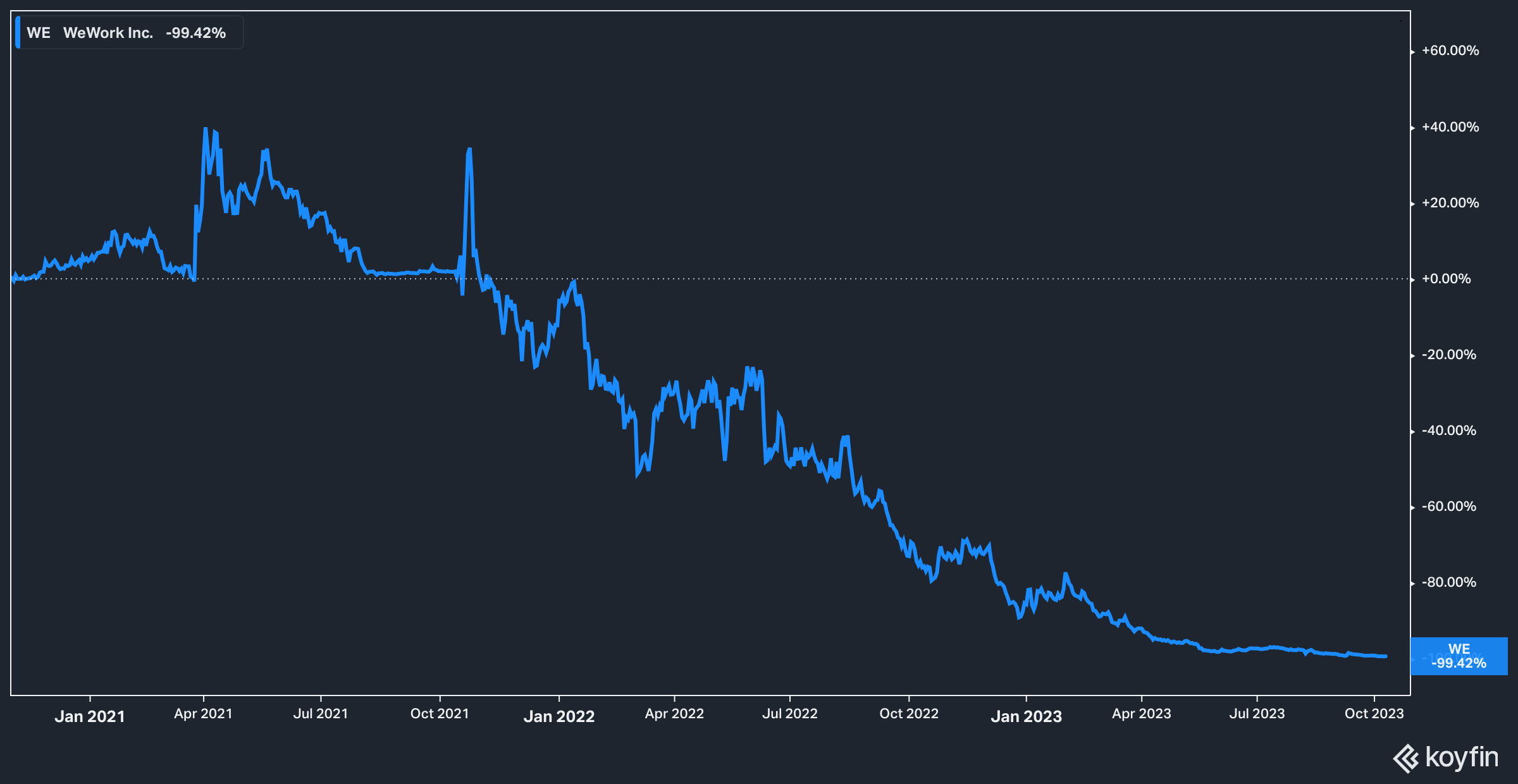This screenshot has width=1518, height=784.
Task: Click the -80.00% y-axis label
Action: pyautogui.click(x=1449, y=582)
